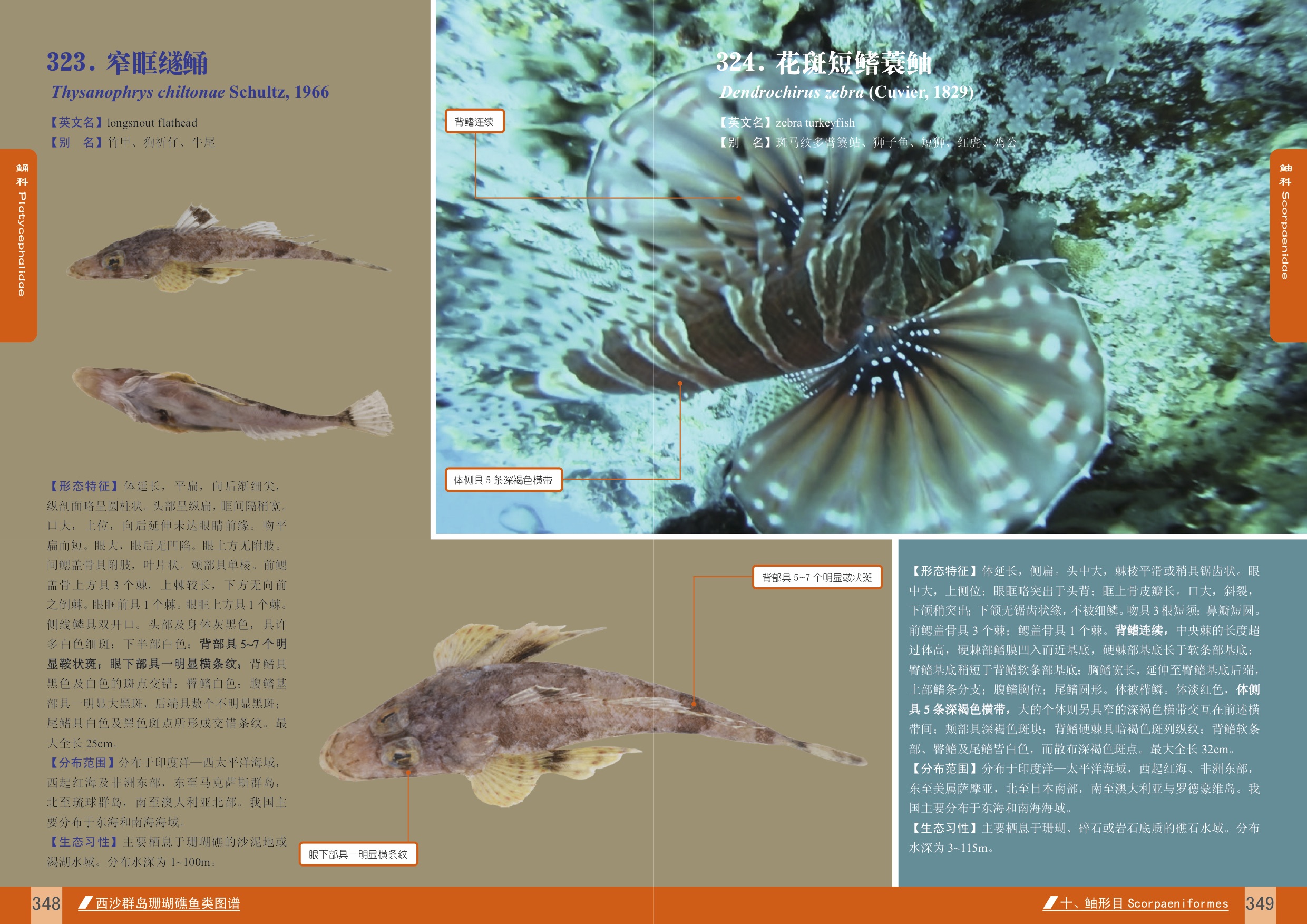
Task: Click the 眼下部具一明显横条纹 callout label
Action: pos(358,854)
